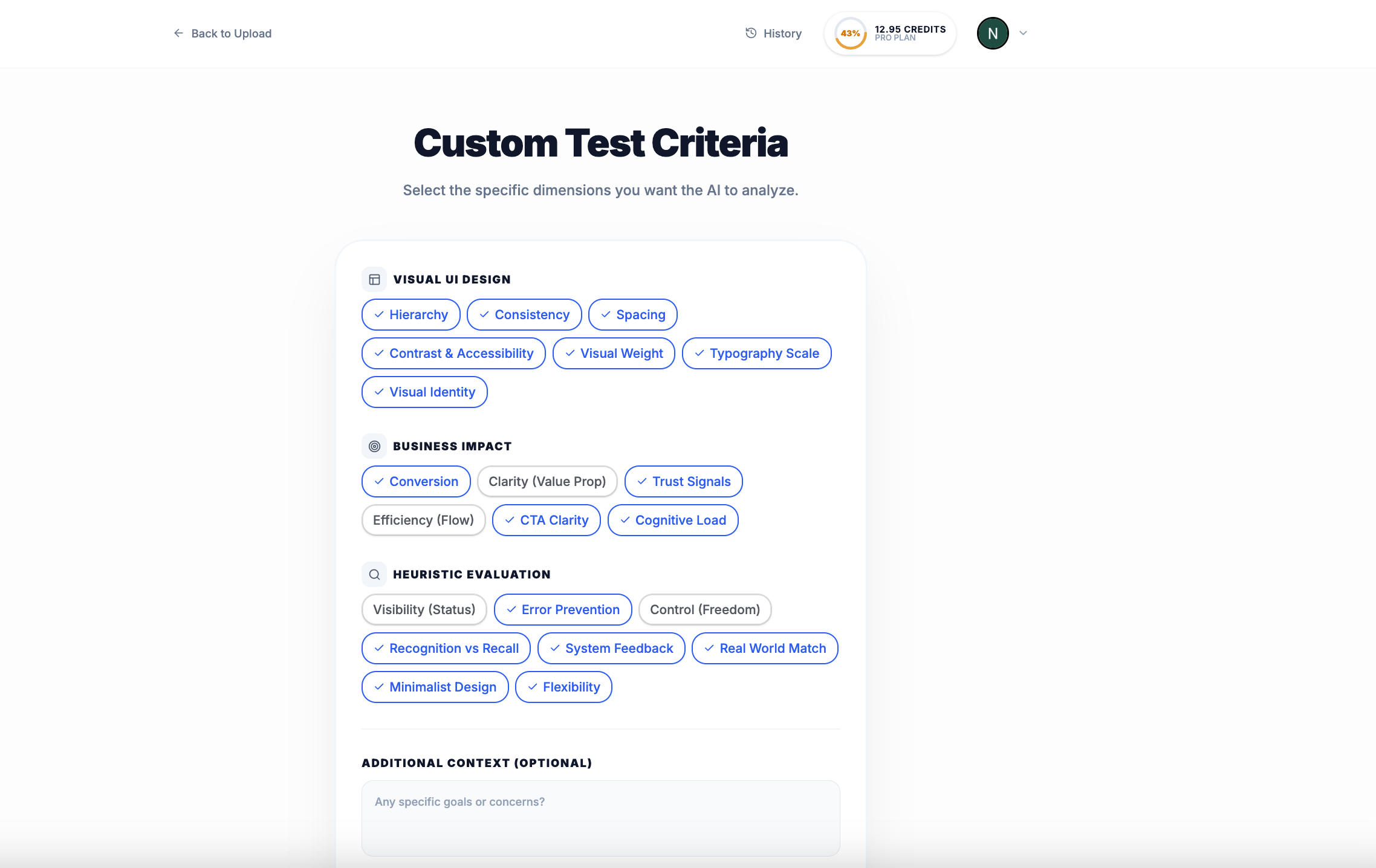
Task: Click the Business Impact target icon
Action: 374,446
